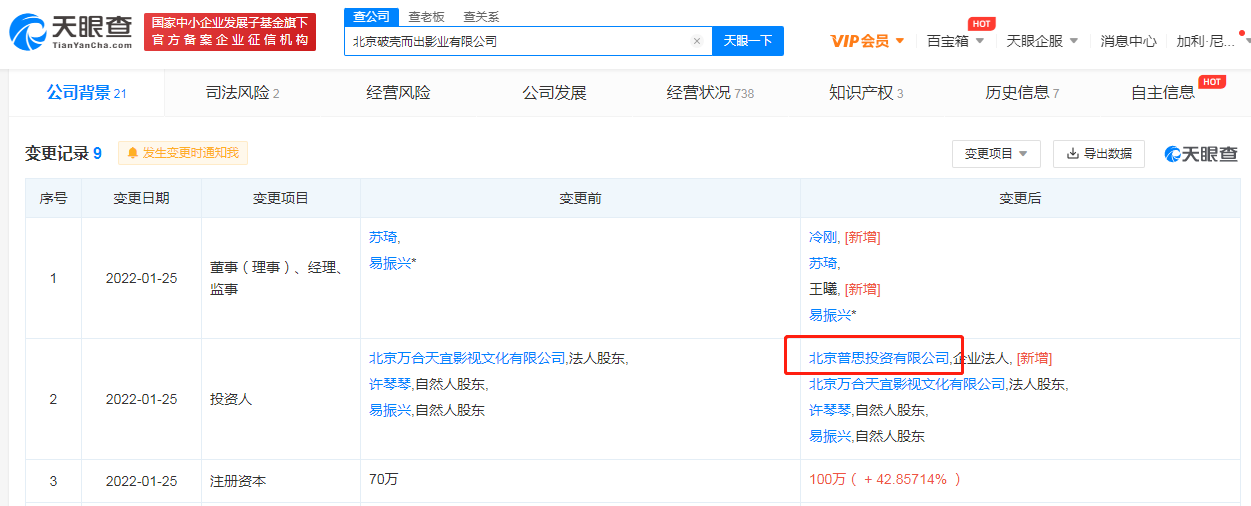Open 北京万合天宜影视文化有限公司 link in 变更后
This screenshot has width=1251, height=506.
[907, 384]
